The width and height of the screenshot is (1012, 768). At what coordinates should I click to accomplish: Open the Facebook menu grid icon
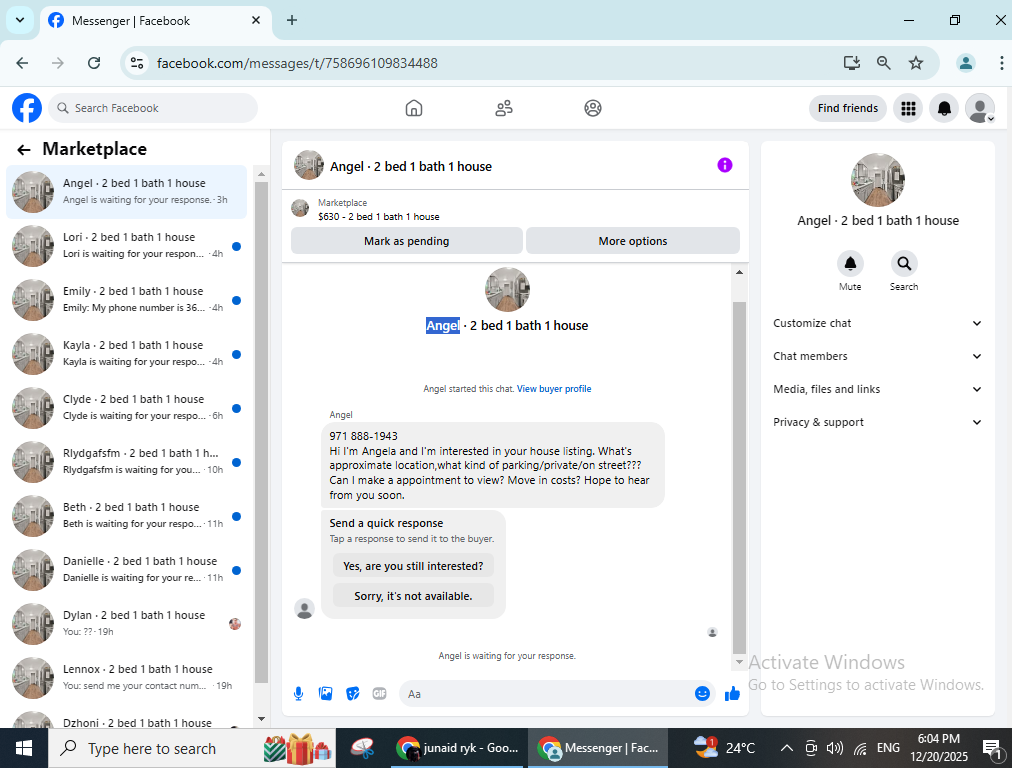point(908,108)
